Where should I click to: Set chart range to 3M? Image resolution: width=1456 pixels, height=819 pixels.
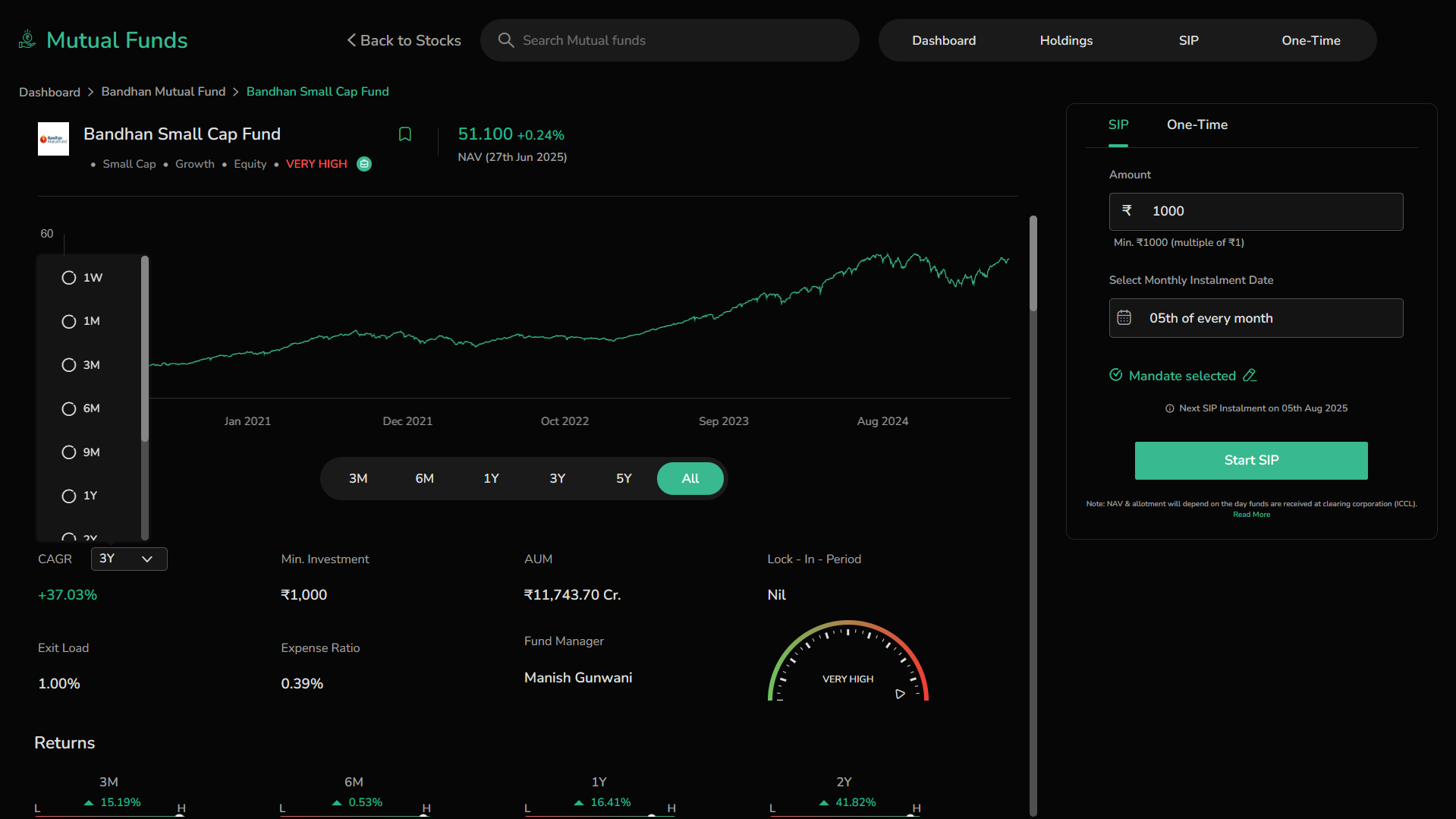pos(358,478)
